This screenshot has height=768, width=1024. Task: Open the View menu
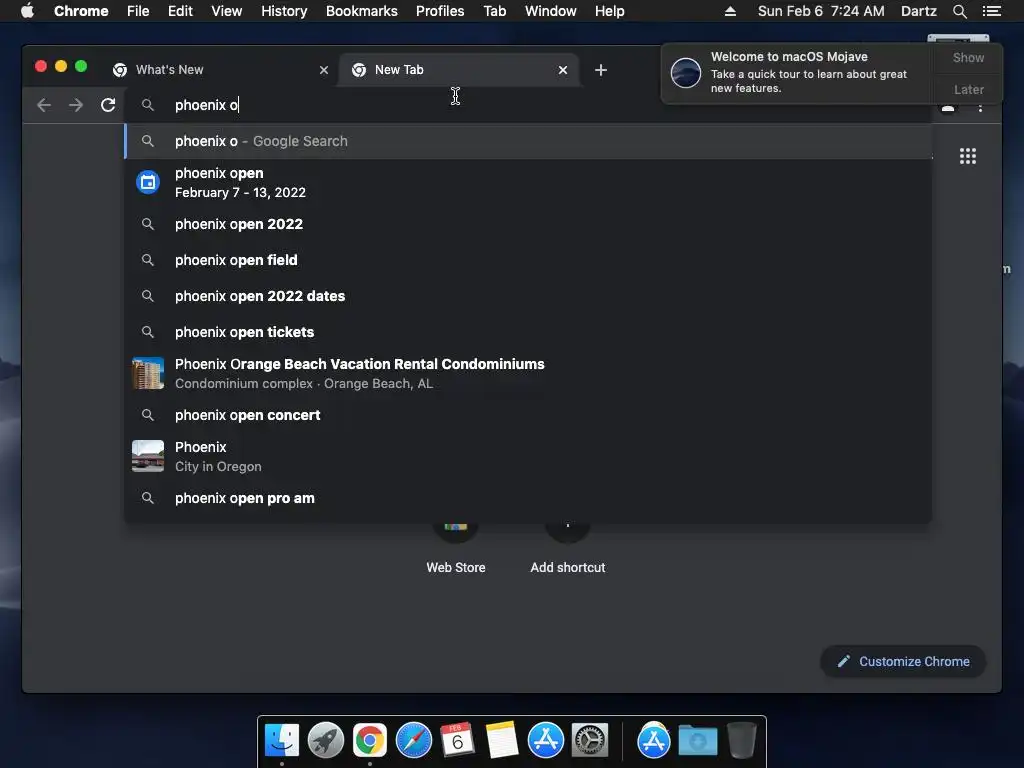click(x=227, y=11)
